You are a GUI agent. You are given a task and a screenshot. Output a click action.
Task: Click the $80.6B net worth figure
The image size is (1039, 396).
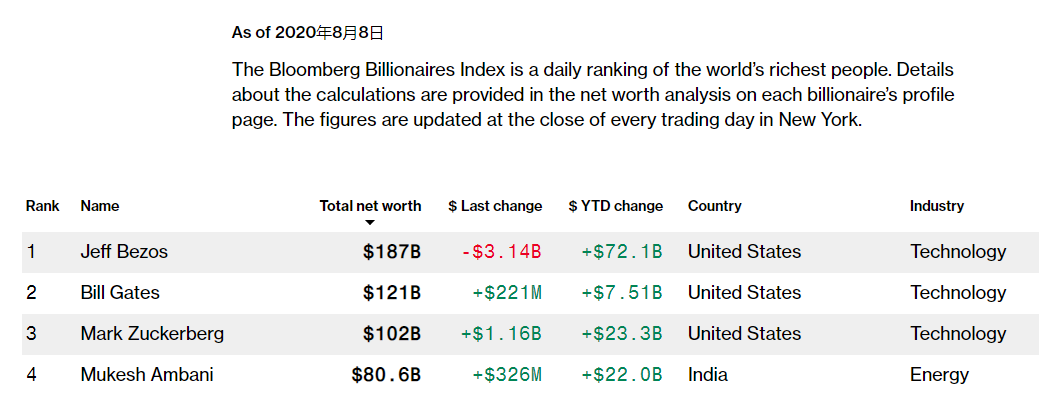click(386, 375)
